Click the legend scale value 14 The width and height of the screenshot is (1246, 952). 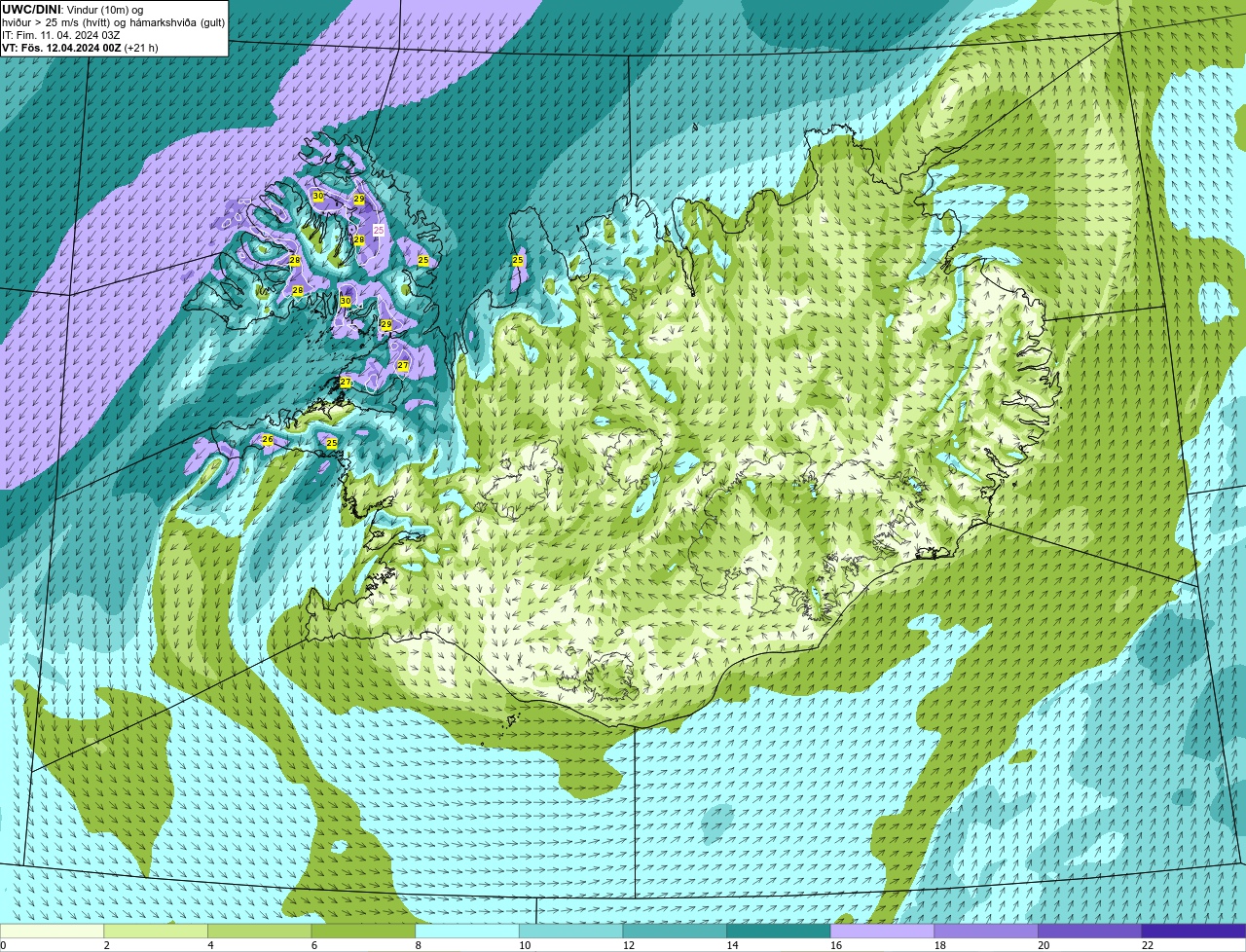[732, 945]
